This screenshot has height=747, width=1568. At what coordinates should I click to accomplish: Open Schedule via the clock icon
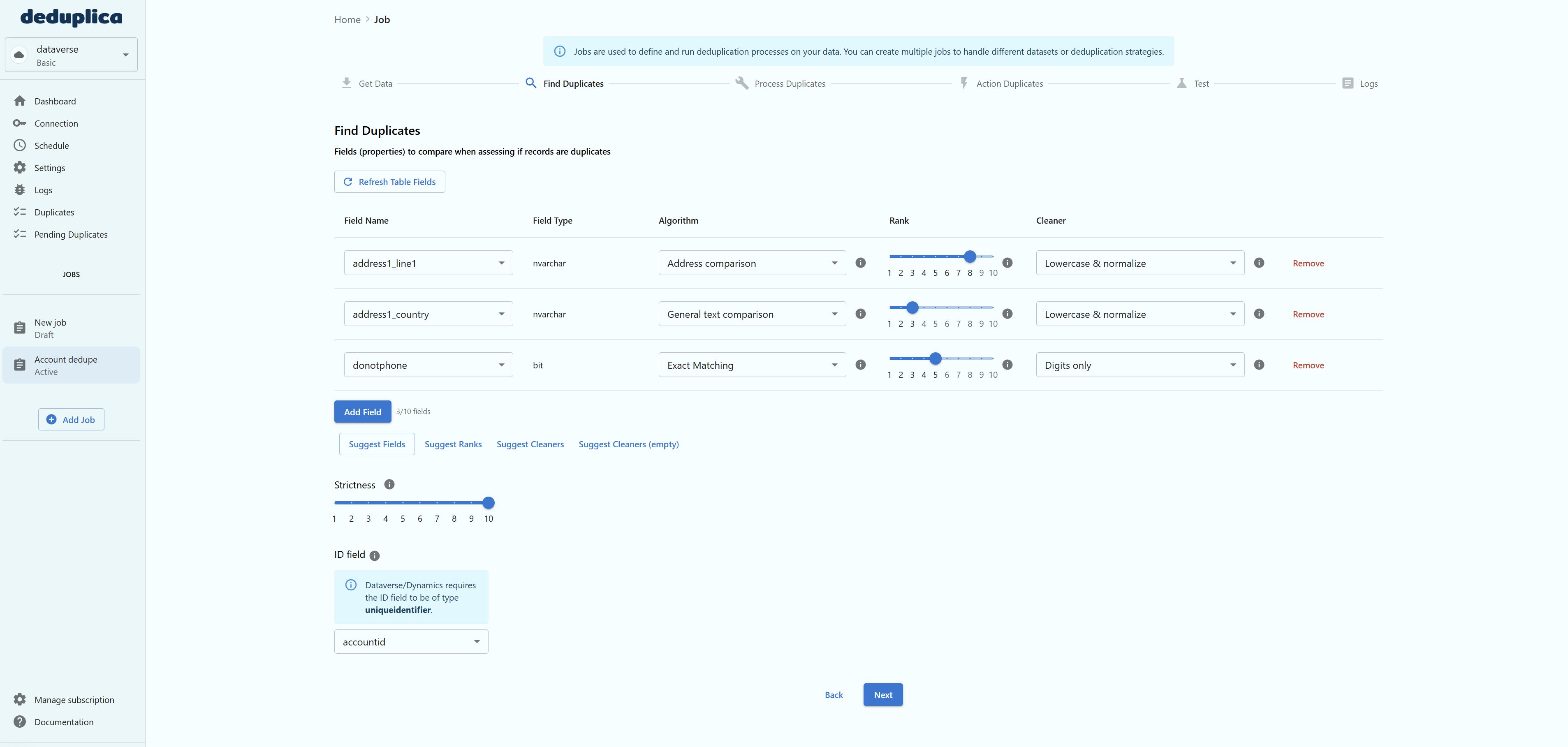pos(20,146)
